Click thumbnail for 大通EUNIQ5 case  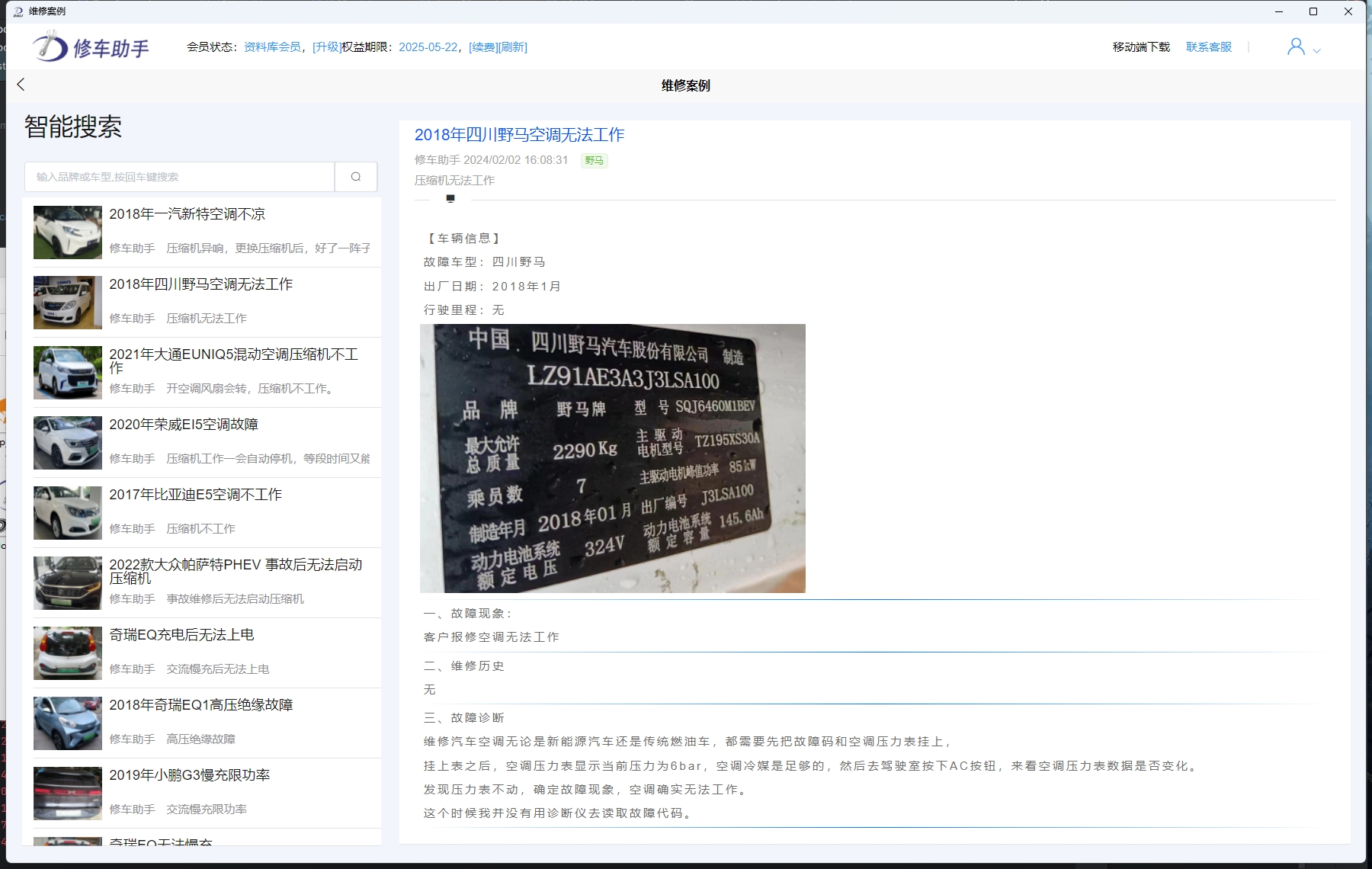tap(68, 373)
